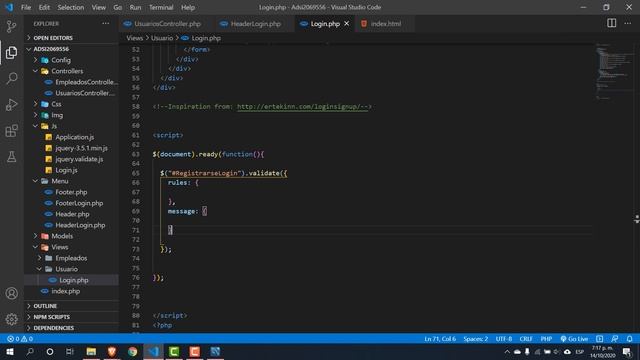Open Brave browser from taskbar
The width and height of the screenshot is (640, 360).
click(112, 351)
